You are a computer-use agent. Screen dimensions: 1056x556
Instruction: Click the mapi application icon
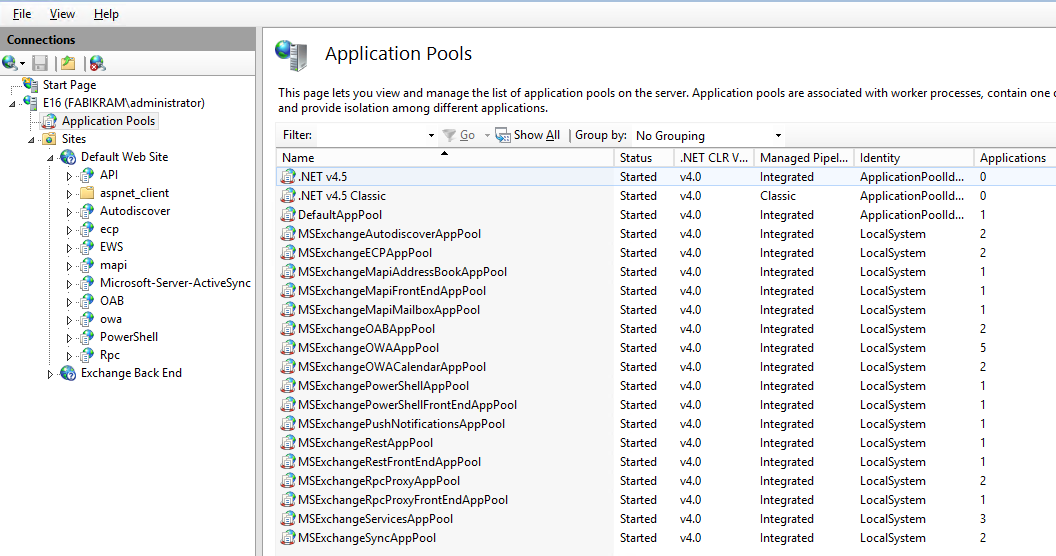(x=87, y=265)
